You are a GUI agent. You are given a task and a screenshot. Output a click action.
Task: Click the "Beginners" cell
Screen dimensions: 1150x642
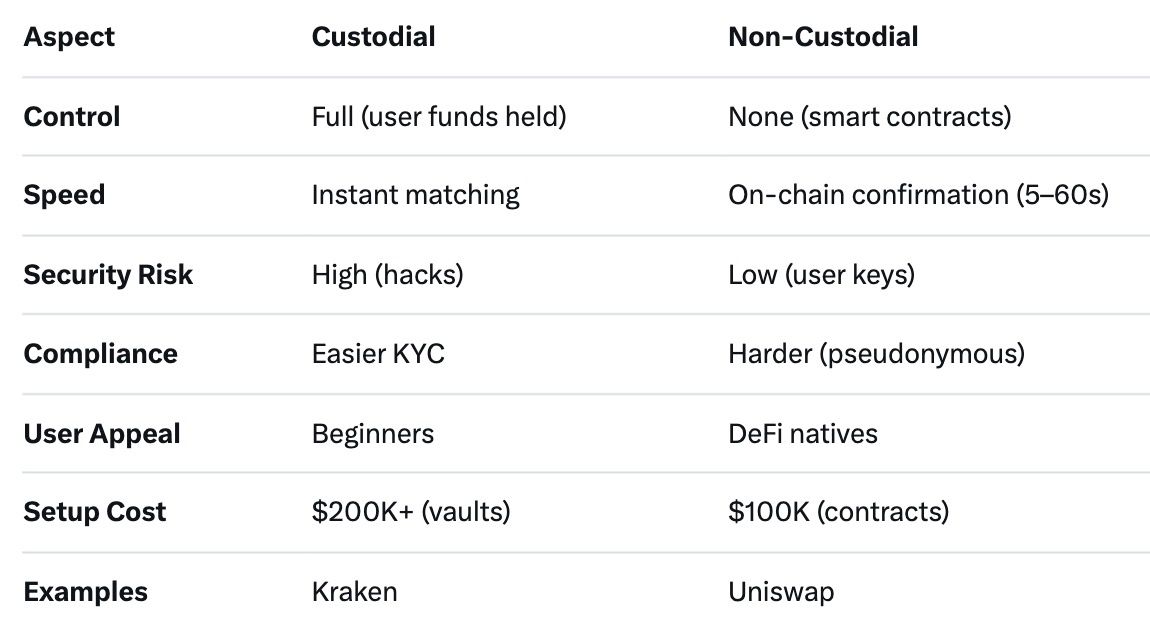[x=373, y=434]
